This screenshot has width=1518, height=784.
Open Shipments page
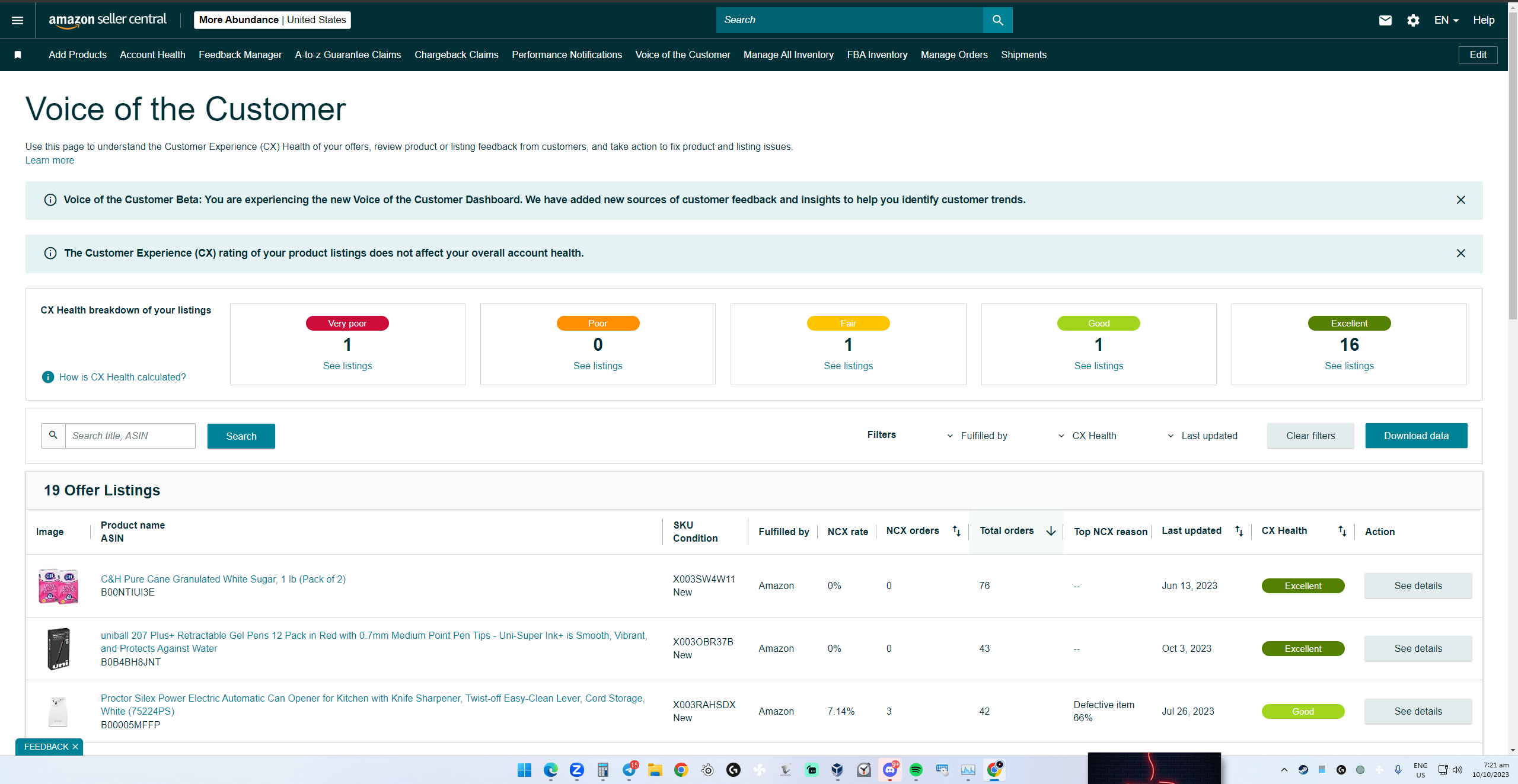tap(1024, 55)
